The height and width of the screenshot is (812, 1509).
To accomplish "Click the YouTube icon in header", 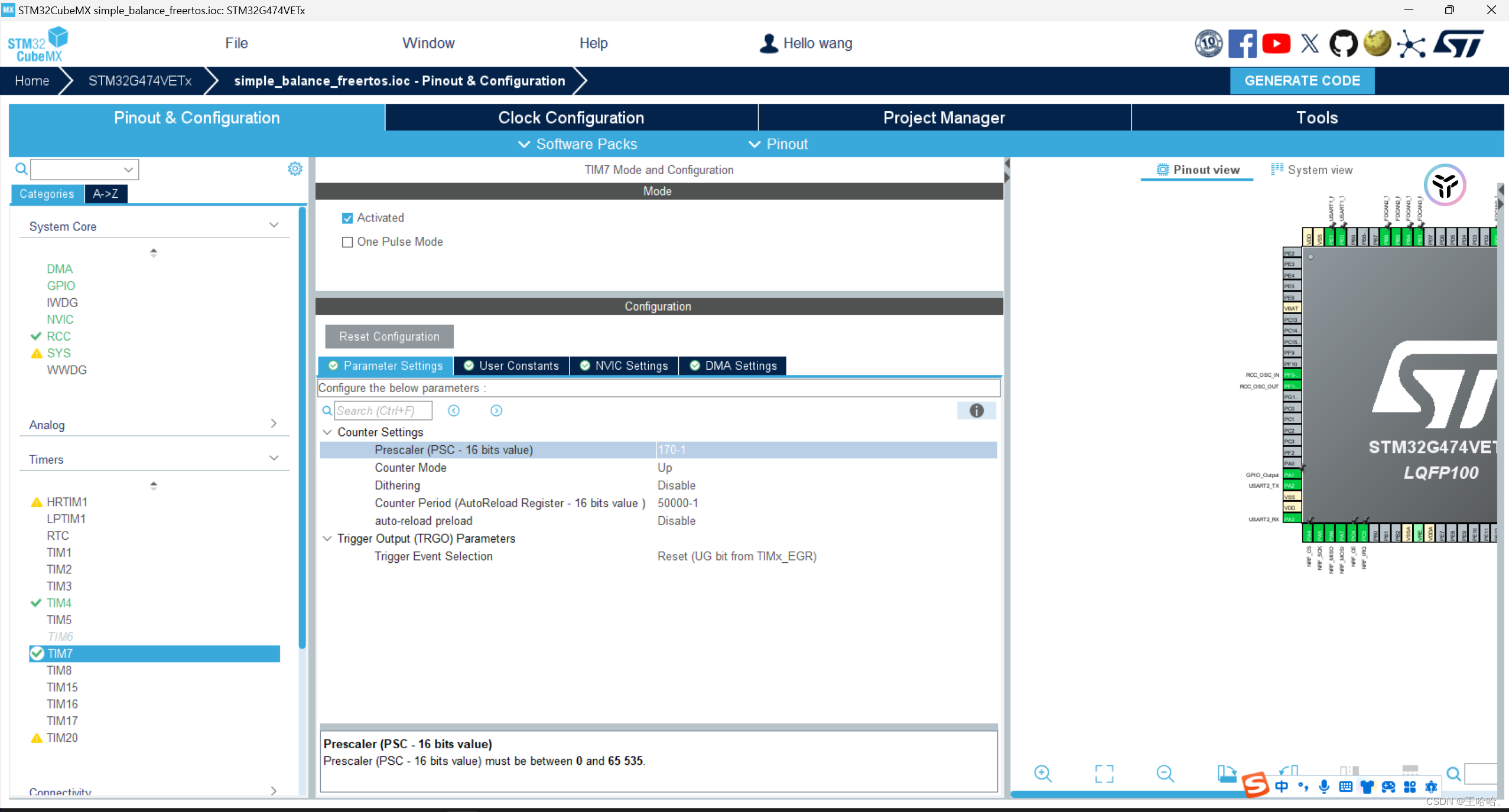I will coord(1276,44).
